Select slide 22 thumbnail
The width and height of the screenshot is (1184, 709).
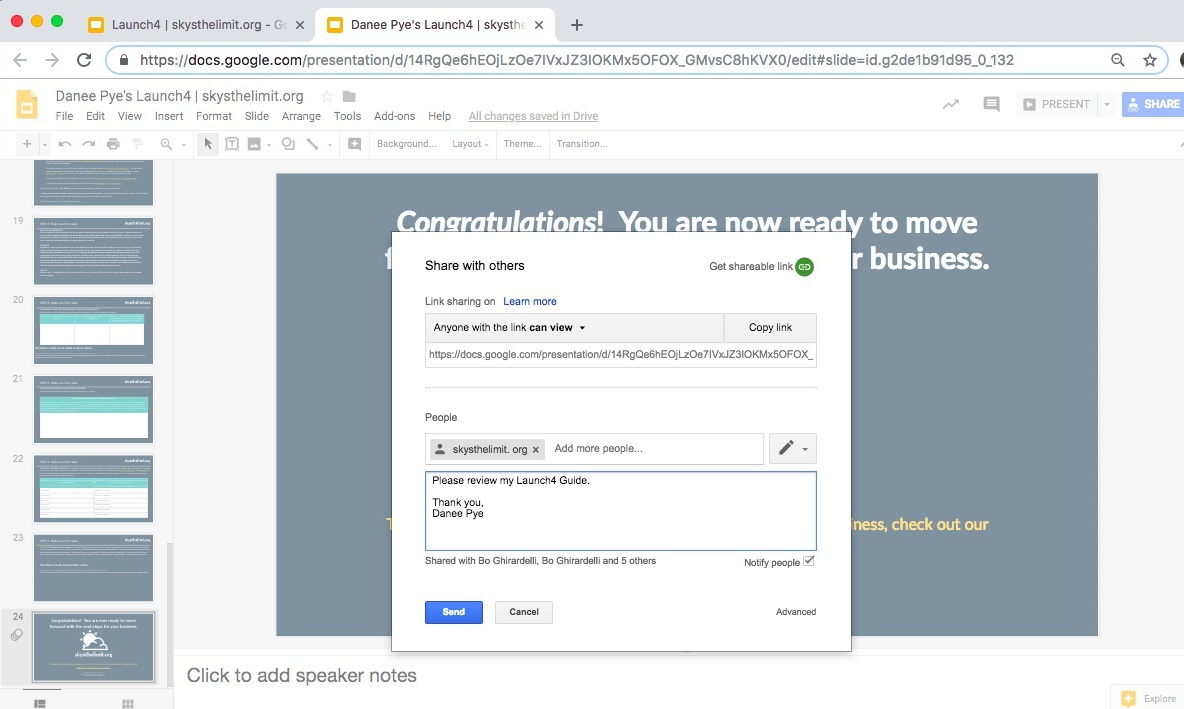94,489
